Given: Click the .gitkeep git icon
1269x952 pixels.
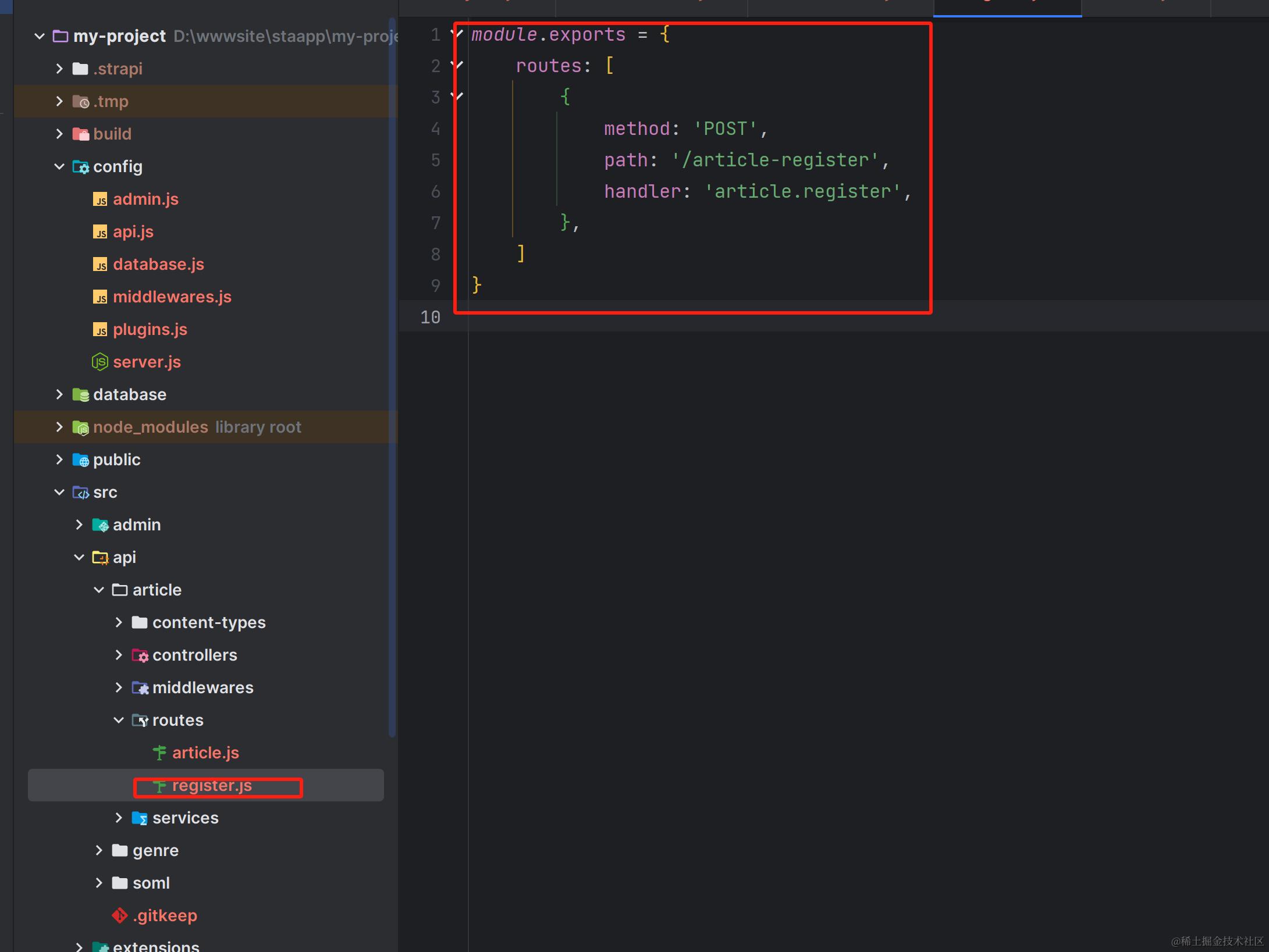Looking at the screenshot, I should [120, 915].
